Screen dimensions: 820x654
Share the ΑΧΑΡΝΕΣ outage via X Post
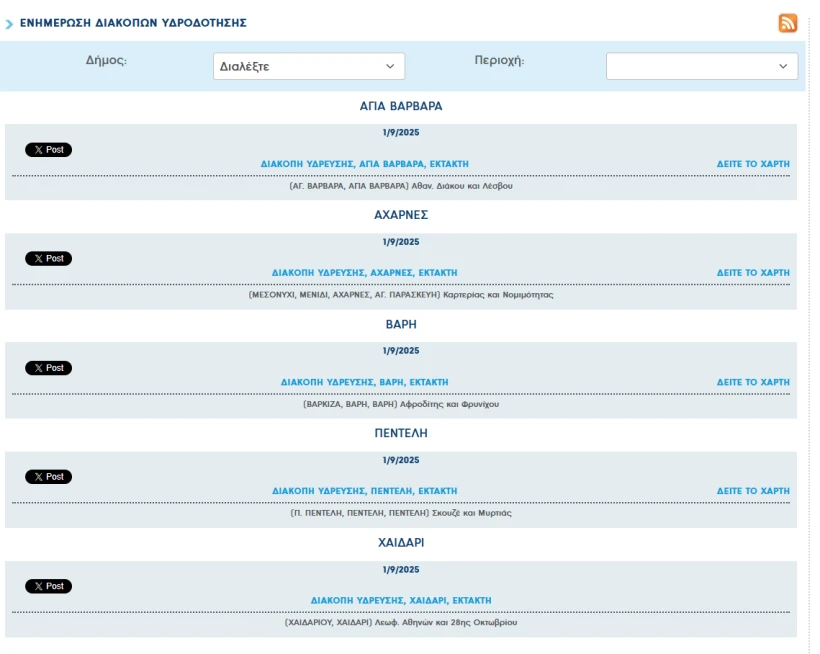(49, 258)
